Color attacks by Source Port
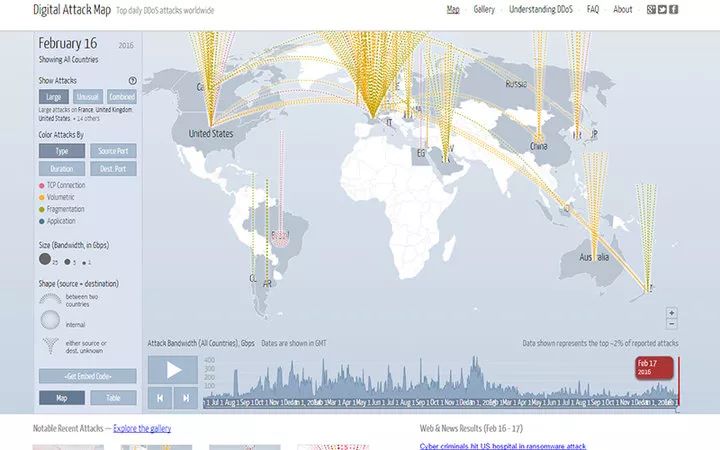Viewport: 720px width, 450px height. pos(113,151)
